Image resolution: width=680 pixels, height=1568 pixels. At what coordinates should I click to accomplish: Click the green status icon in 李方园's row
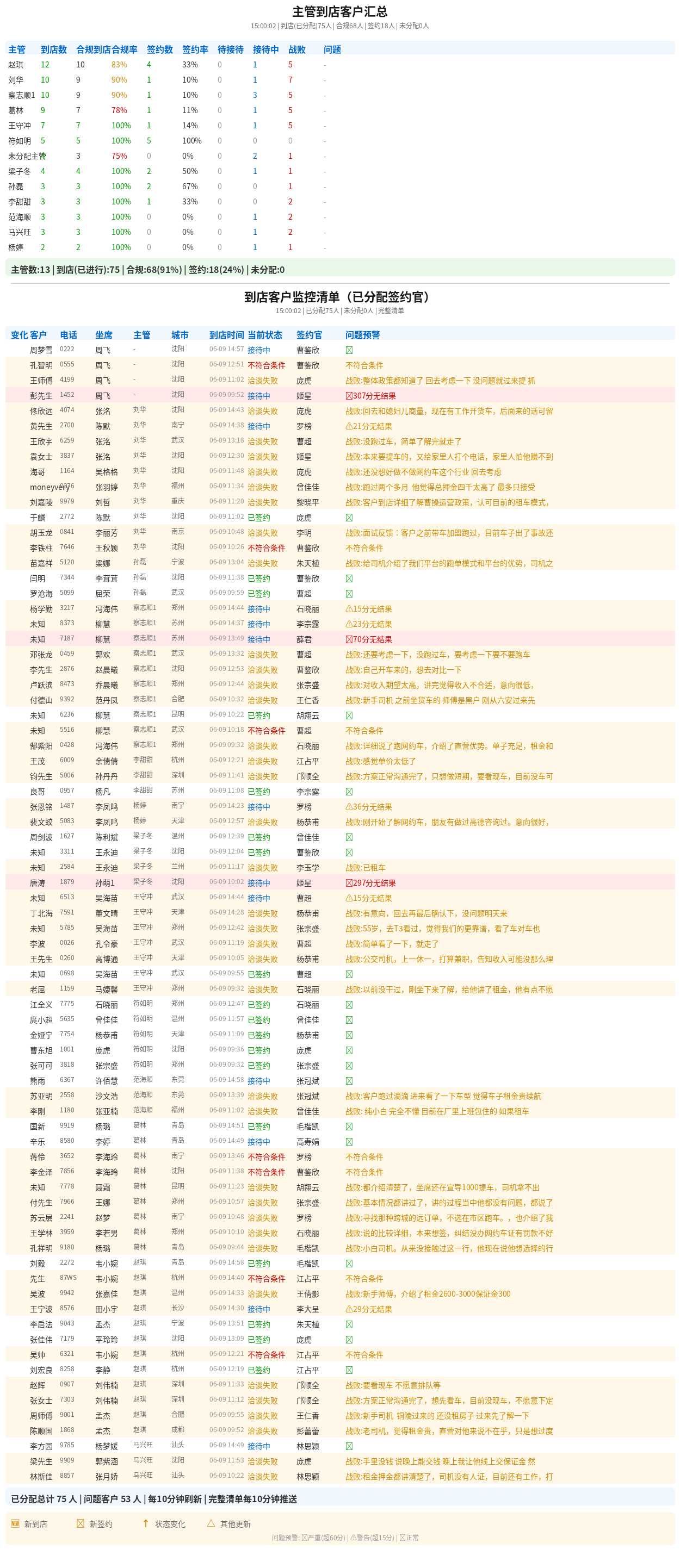tap(349, 1446)
